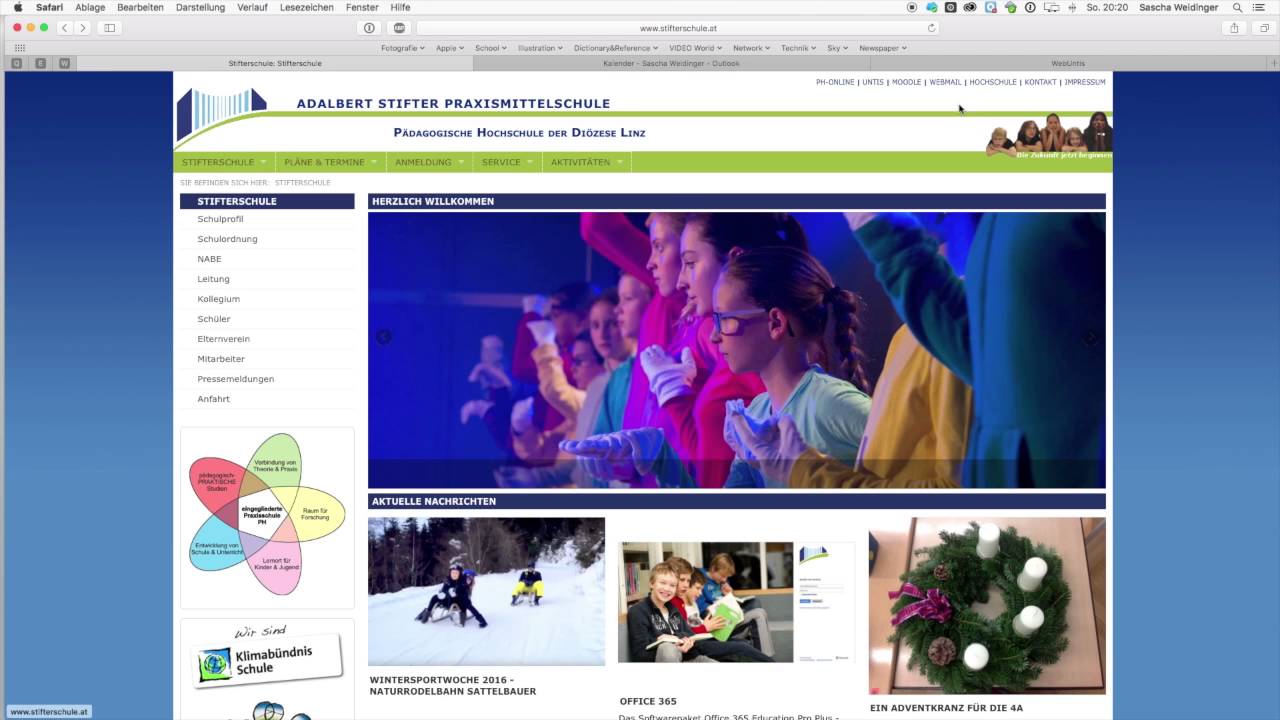Viewport: 1280px width, 720px height.
Task: Expand the Technik bookmarks folder
Action: 798,48
